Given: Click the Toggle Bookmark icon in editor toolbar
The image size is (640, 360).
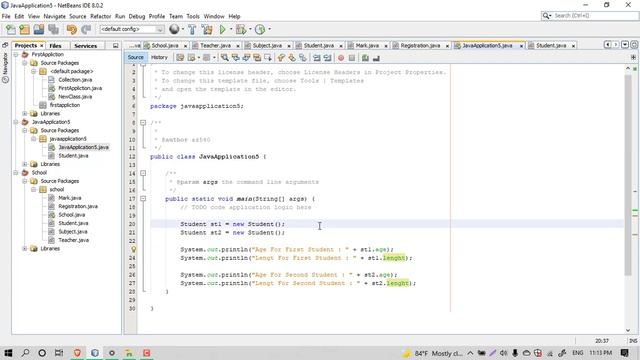Looking at the screenshot, I should coord(303,58).
